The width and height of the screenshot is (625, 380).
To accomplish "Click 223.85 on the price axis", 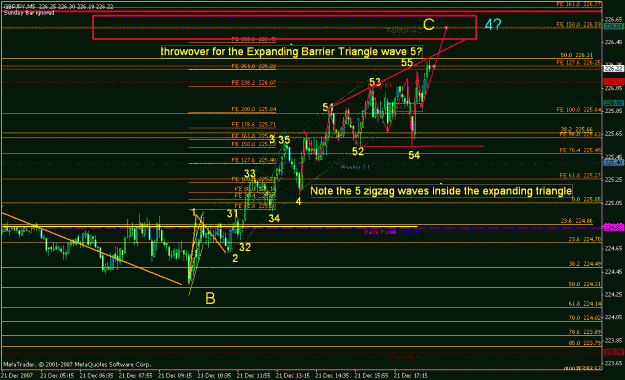I will 613,340.
